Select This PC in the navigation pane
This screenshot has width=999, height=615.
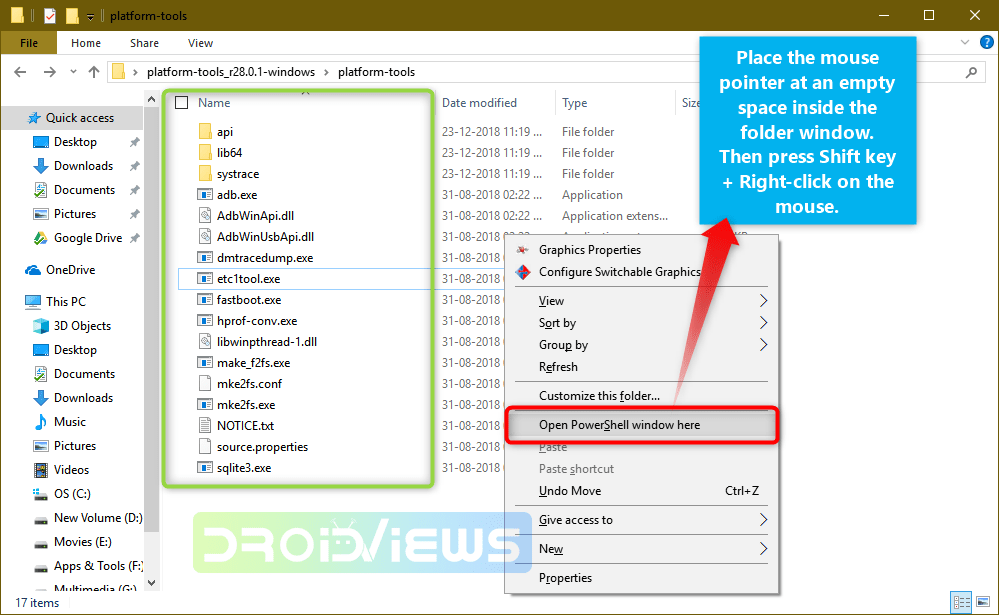point(66,302)
